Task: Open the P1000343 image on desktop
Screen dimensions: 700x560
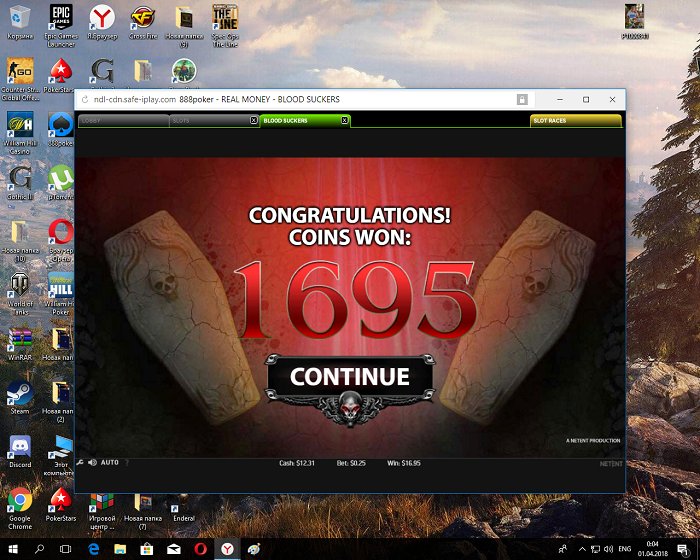Action: (634, 22)
